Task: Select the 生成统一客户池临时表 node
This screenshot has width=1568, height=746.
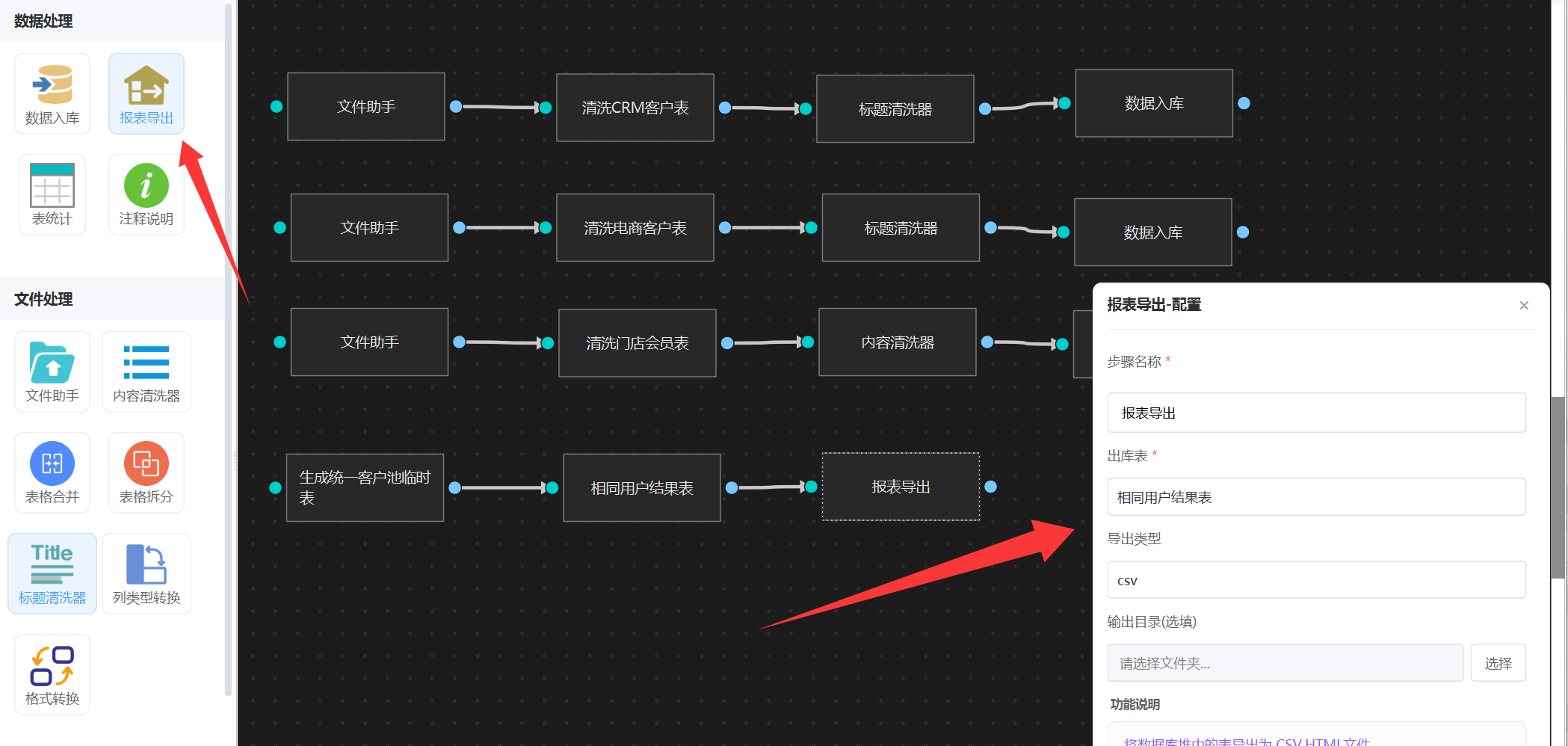Action: coord(365,487)
